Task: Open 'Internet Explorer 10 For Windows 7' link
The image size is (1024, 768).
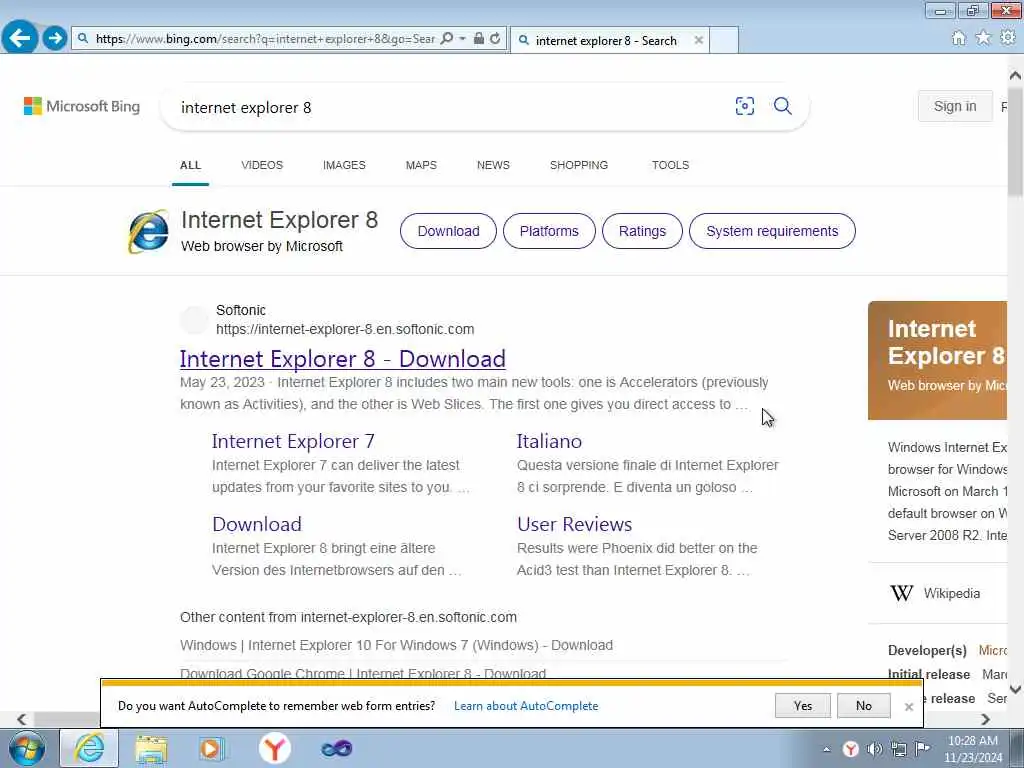Action: pos(396,645)
